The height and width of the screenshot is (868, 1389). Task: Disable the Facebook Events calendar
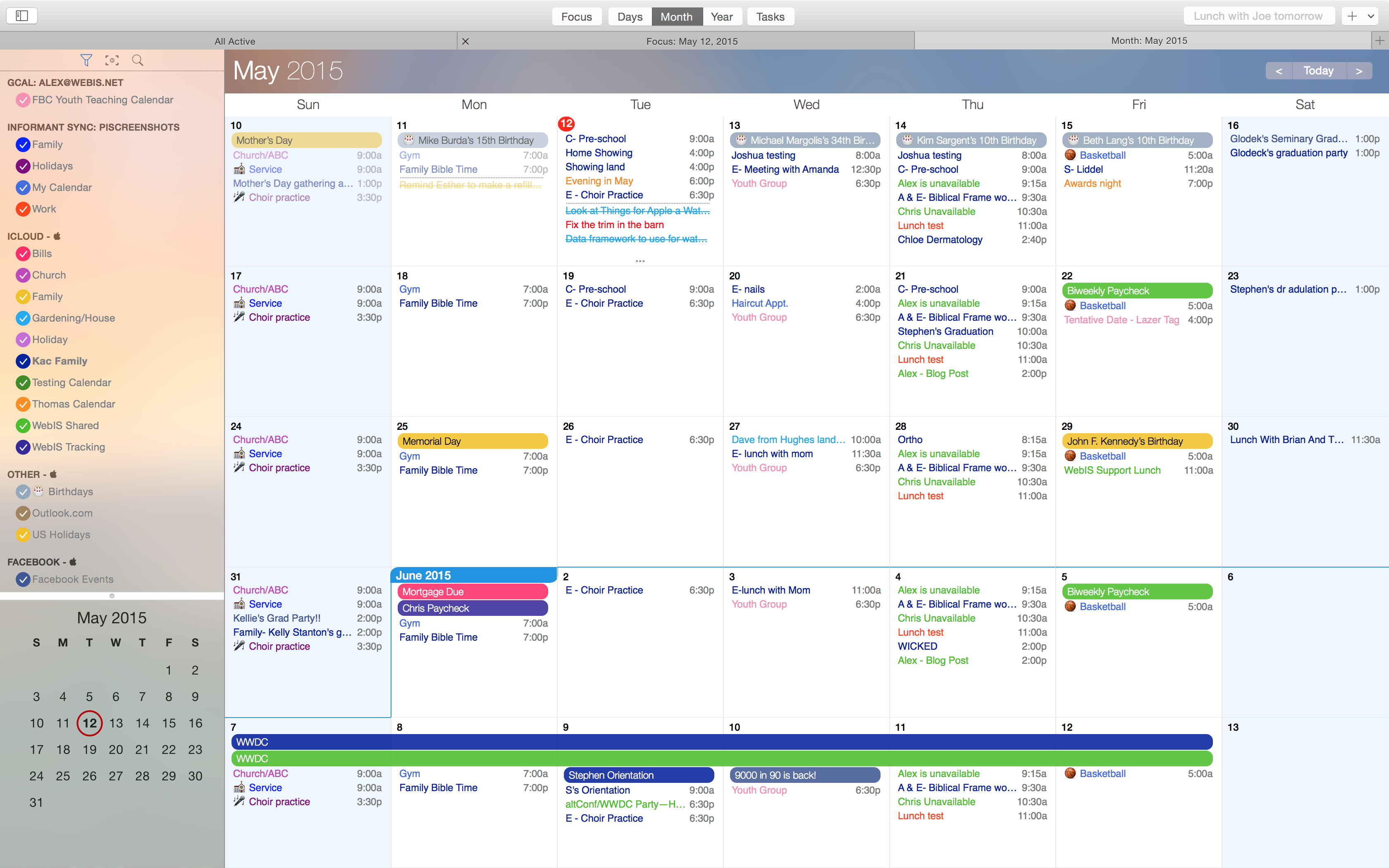[23, 579]
